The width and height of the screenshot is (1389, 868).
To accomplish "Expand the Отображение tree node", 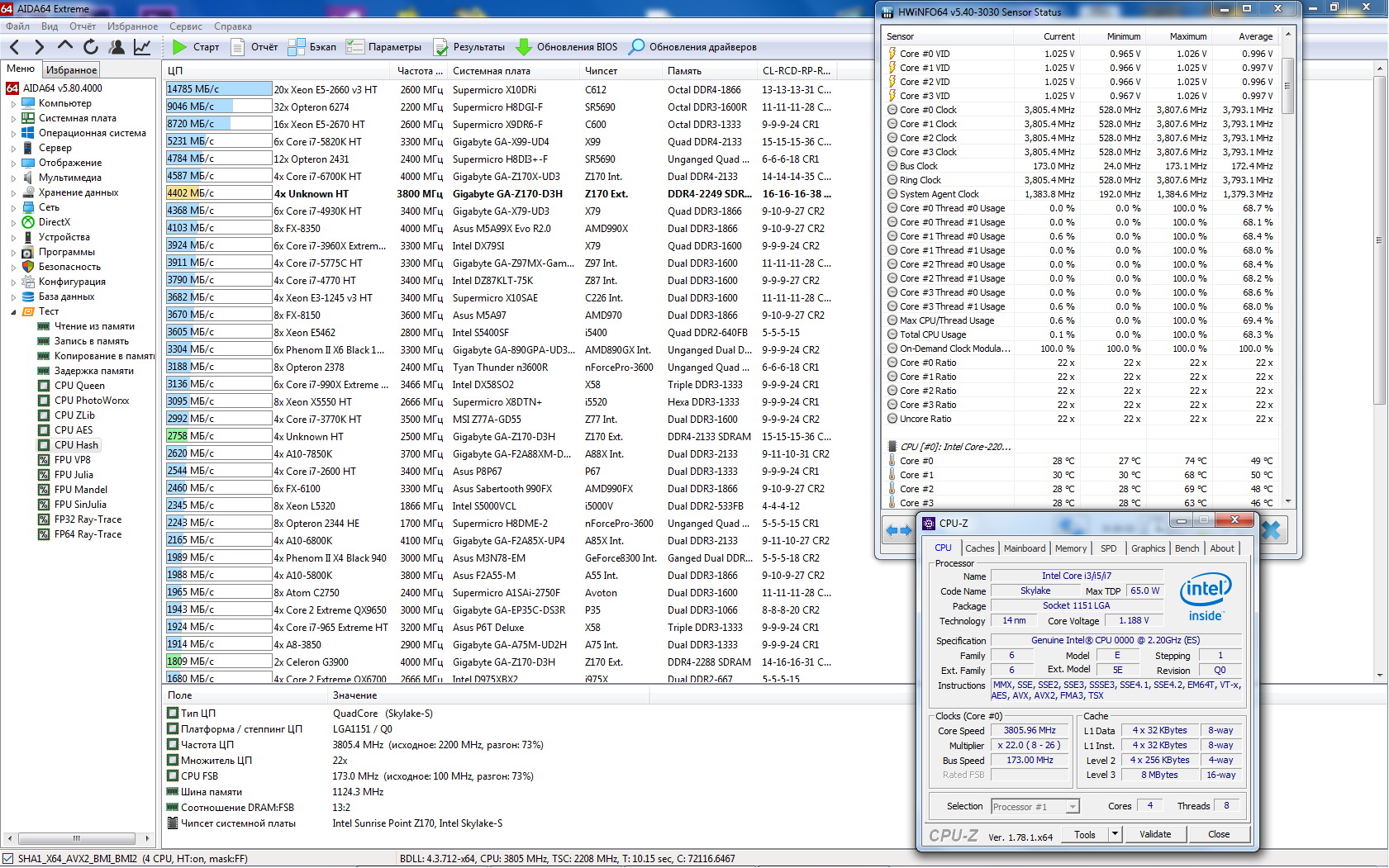I will pos(13,164).
